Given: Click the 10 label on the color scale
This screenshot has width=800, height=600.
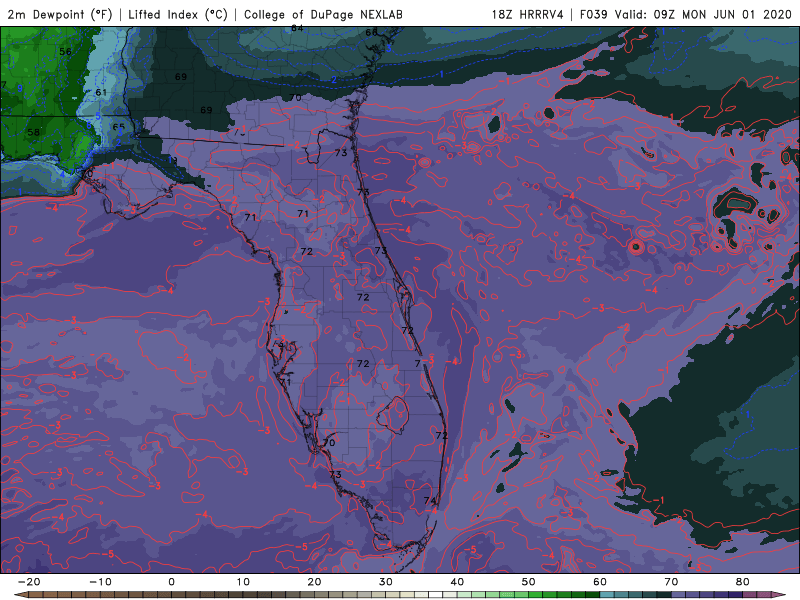Looking at the screenshot, I should 243,582.
